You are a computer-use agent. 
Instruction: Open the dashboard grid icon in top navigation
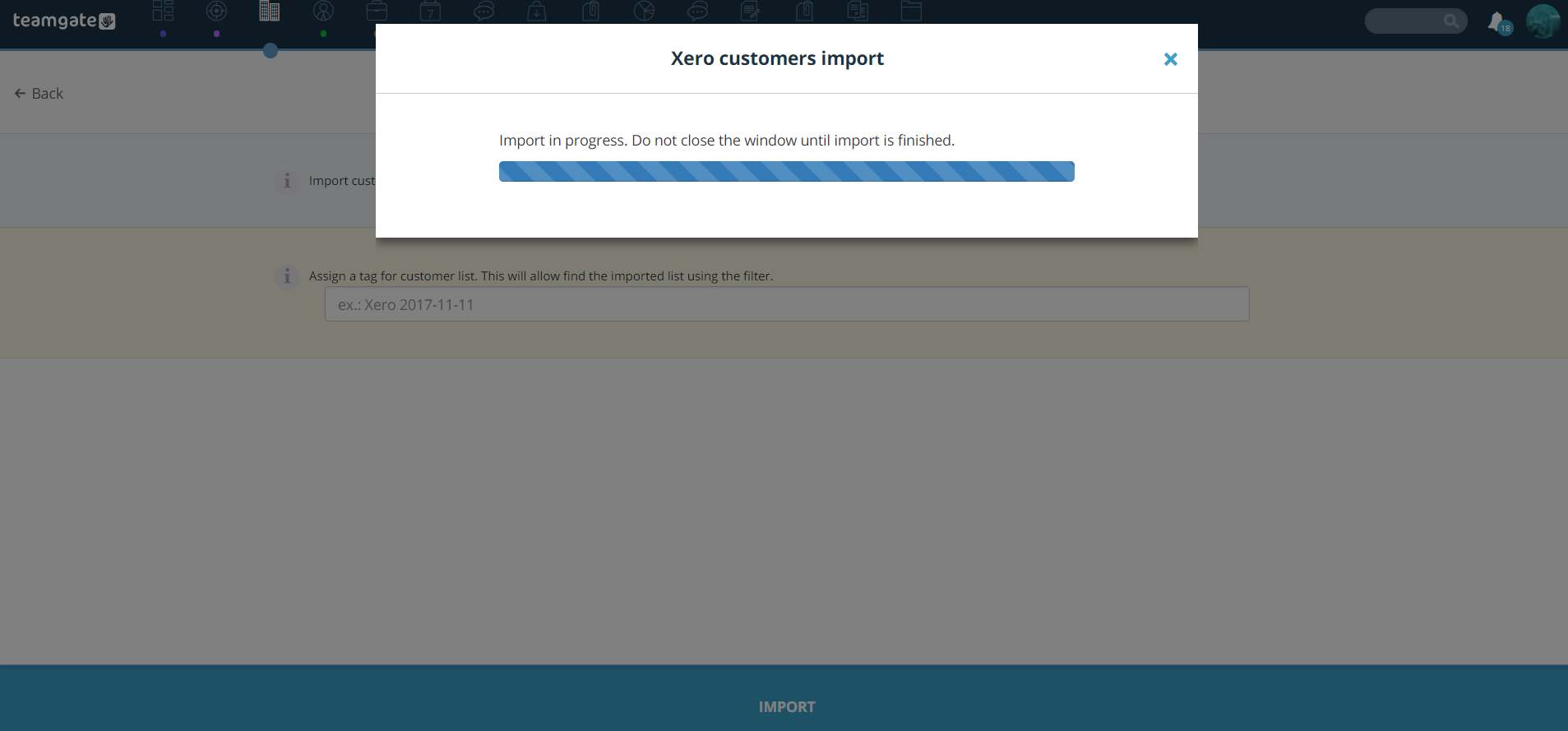coord(164,12)
